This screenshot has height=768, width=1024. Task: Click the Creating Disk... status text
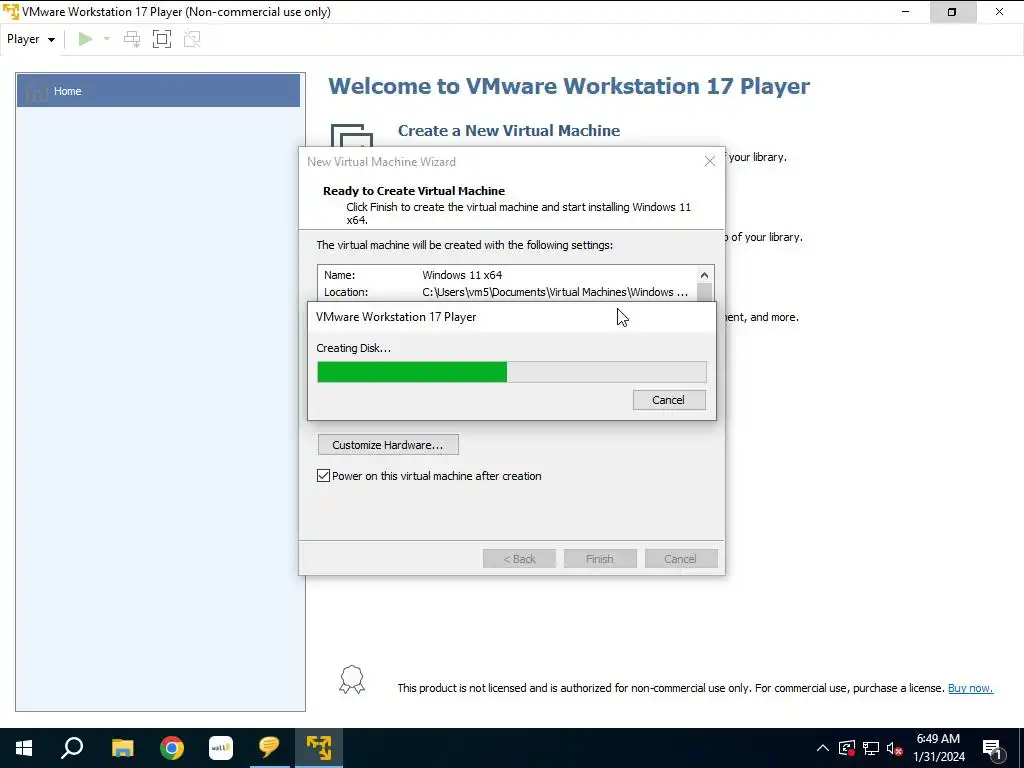click(353, 348)
